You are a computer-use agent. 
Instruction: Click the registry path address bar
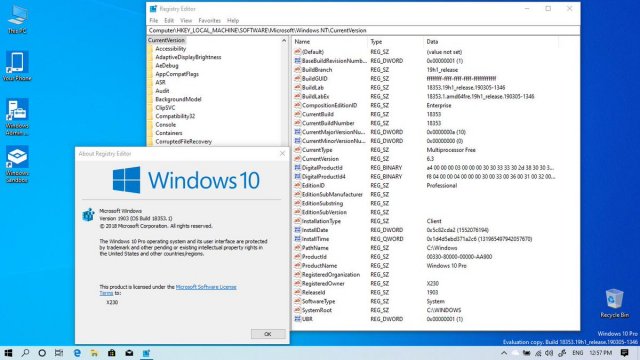(x=363, y=31)
